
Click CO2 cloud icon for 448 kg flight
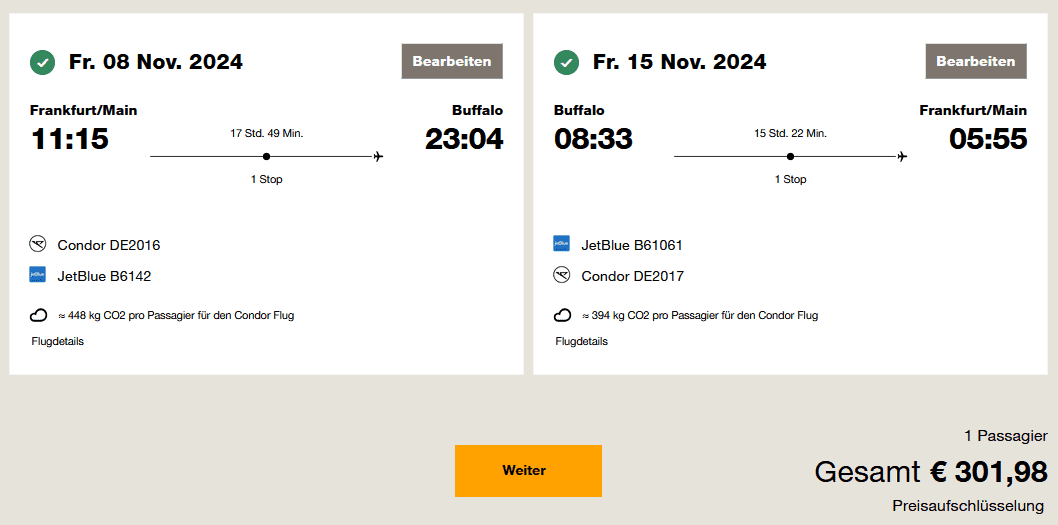39,315
